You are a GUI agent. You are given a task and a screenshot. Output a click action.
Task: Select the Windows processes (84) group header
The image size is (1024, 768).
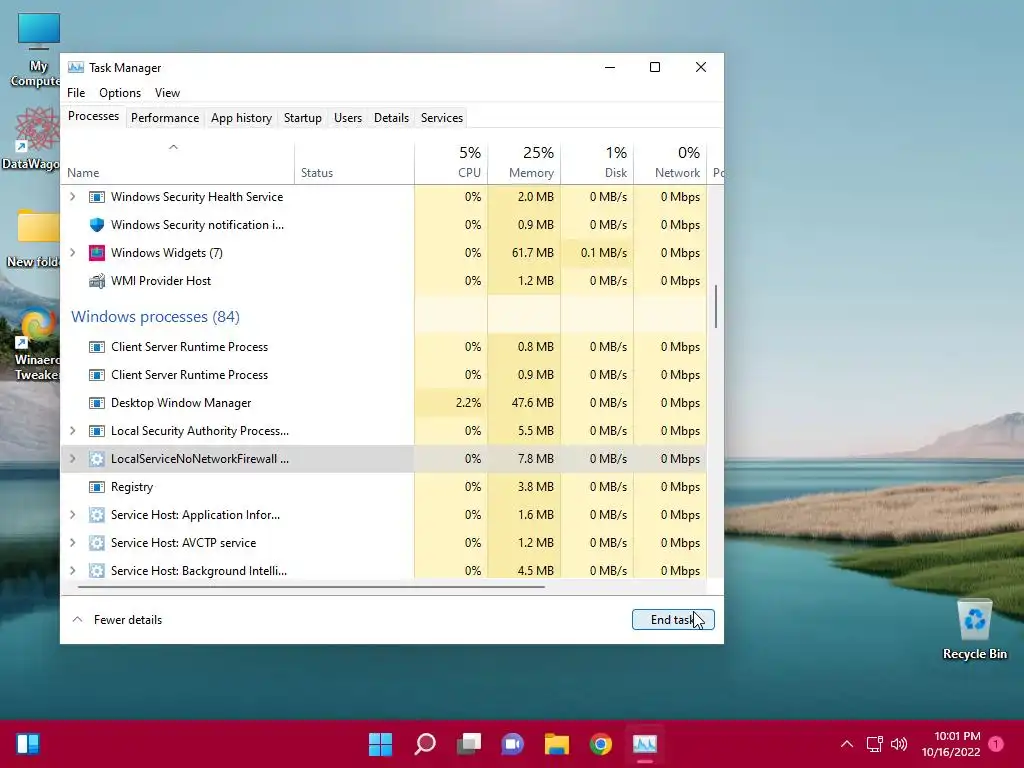coord(155,317)
